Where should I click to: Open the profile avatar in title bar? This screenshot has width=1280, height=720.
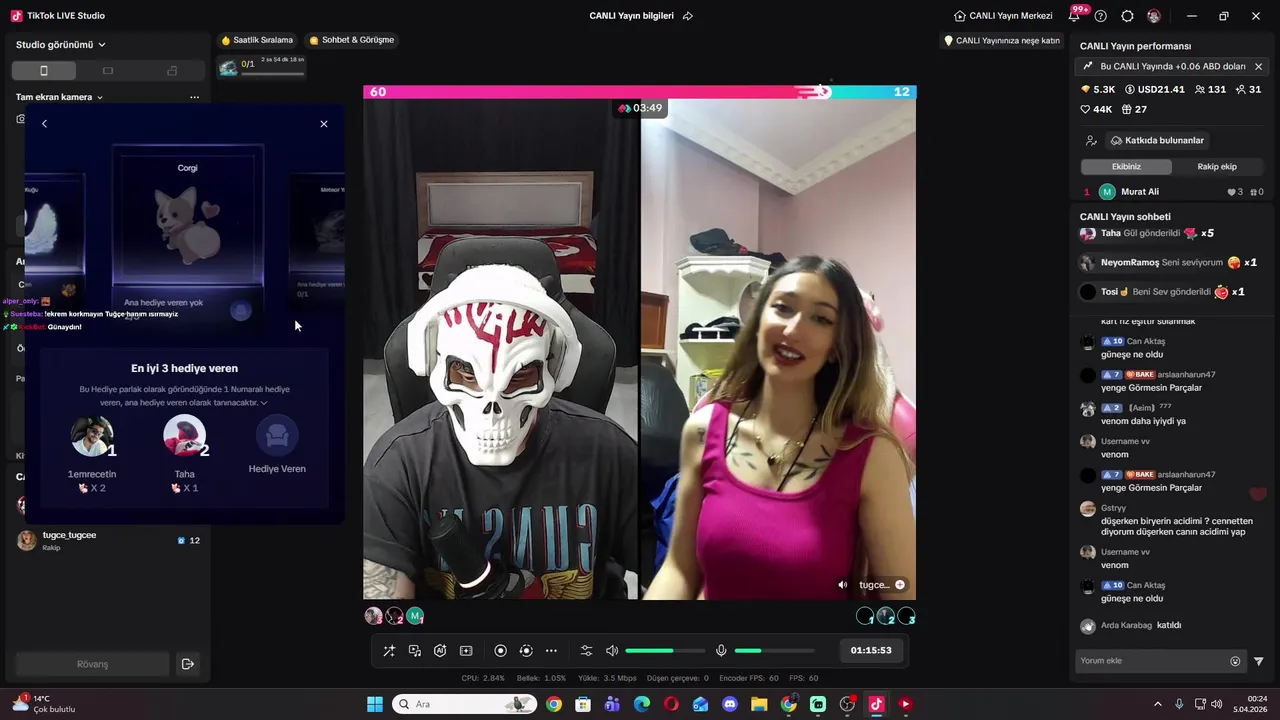pos(1154,16)
